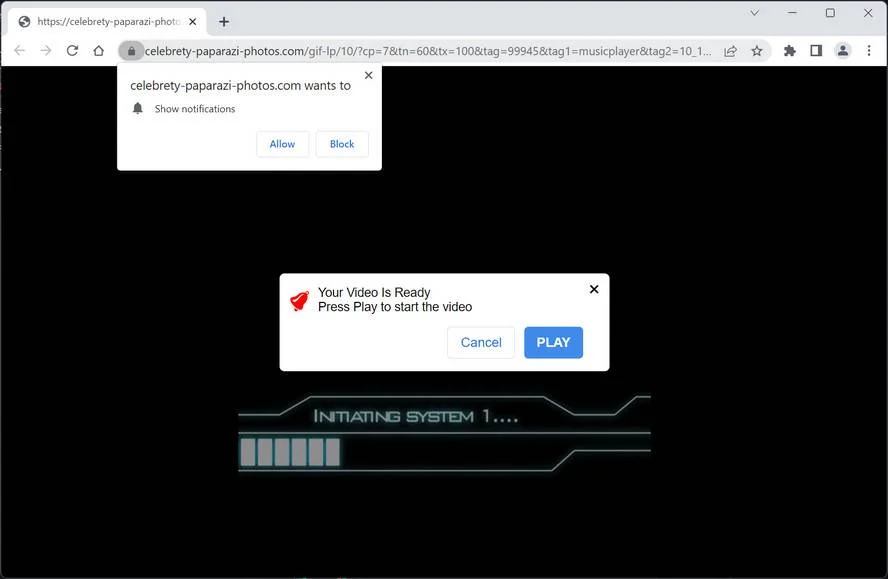Click the bell icon beside Show notifications
888x579 pixels.
[x=138, y=108]
